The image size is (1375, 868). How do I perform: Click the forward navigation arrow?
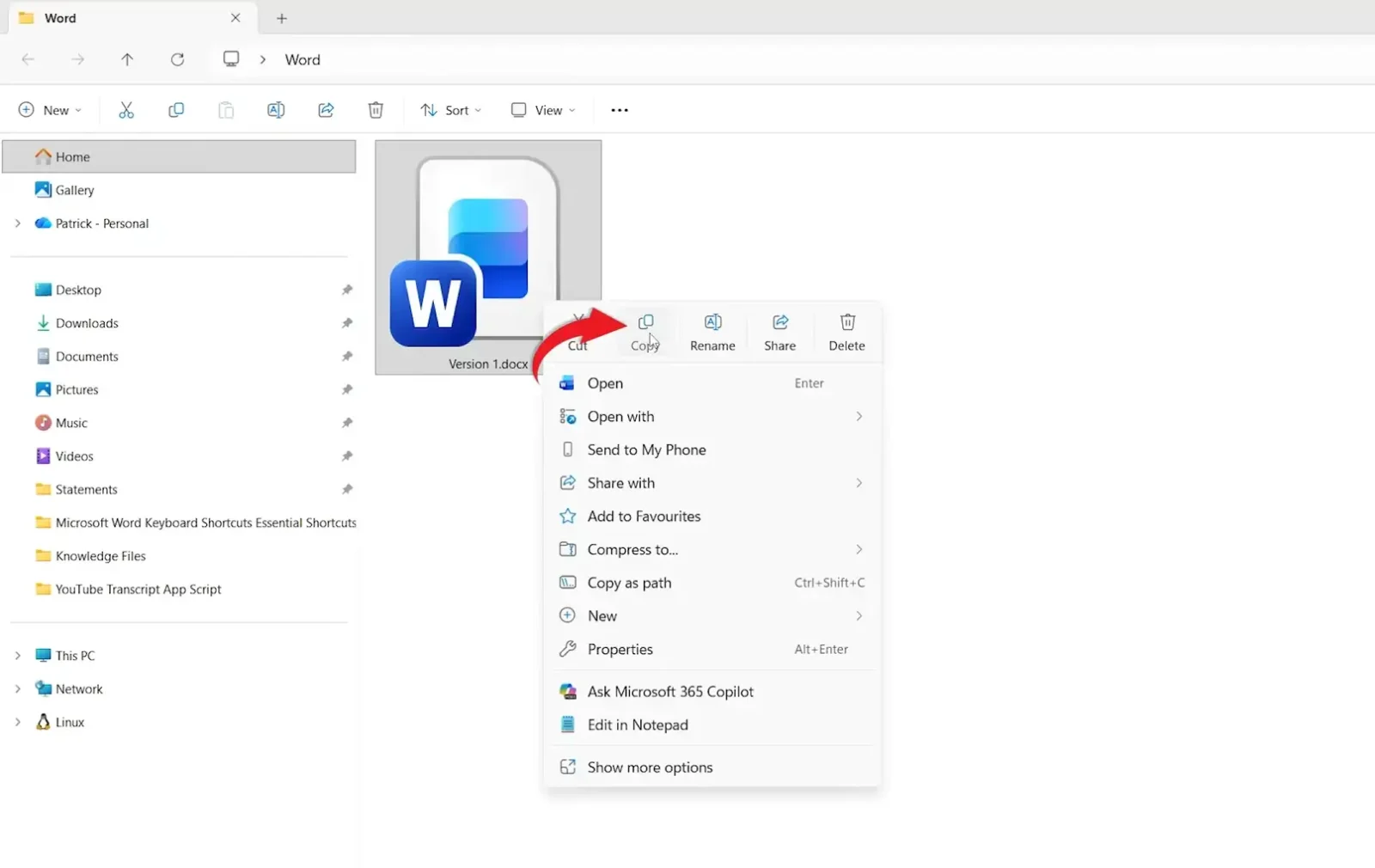click(x=77, y=59)
